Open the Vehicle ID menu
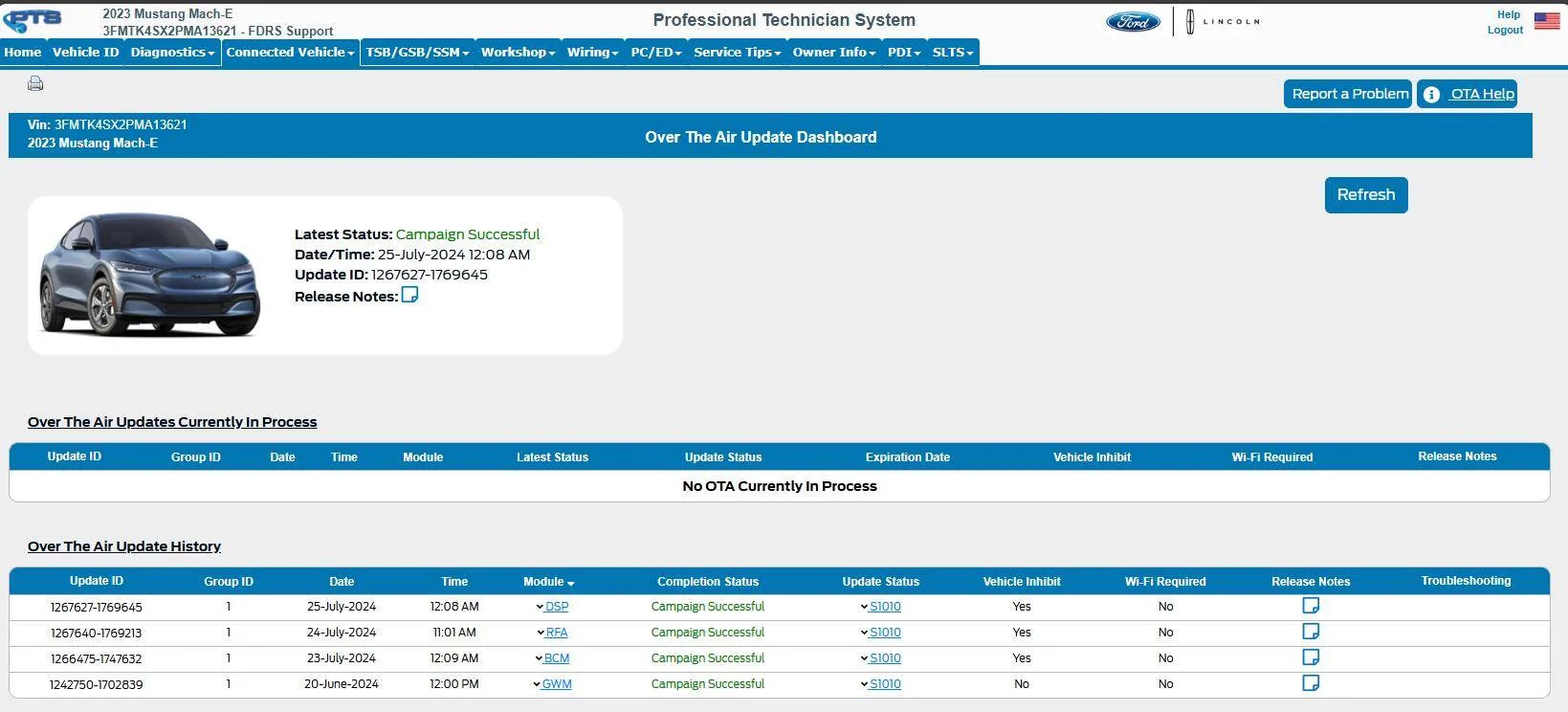The height and width of the screenshot is (712, 1568). [86, 52]
